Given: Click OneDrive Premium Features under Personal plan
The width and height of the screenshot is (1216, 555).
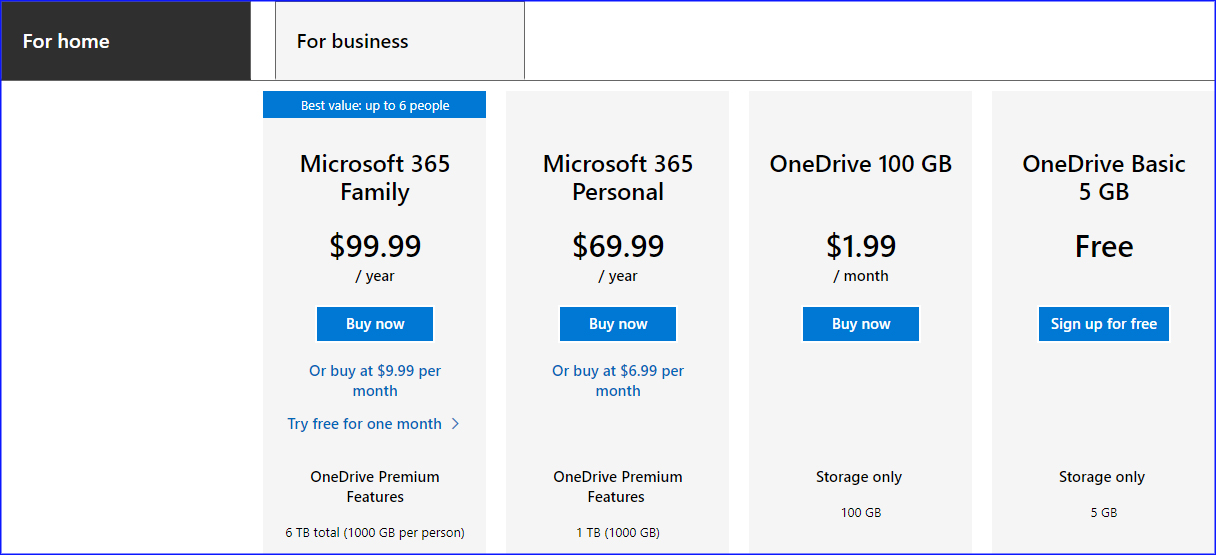Looking at the screenshot, I should point(617,487).
